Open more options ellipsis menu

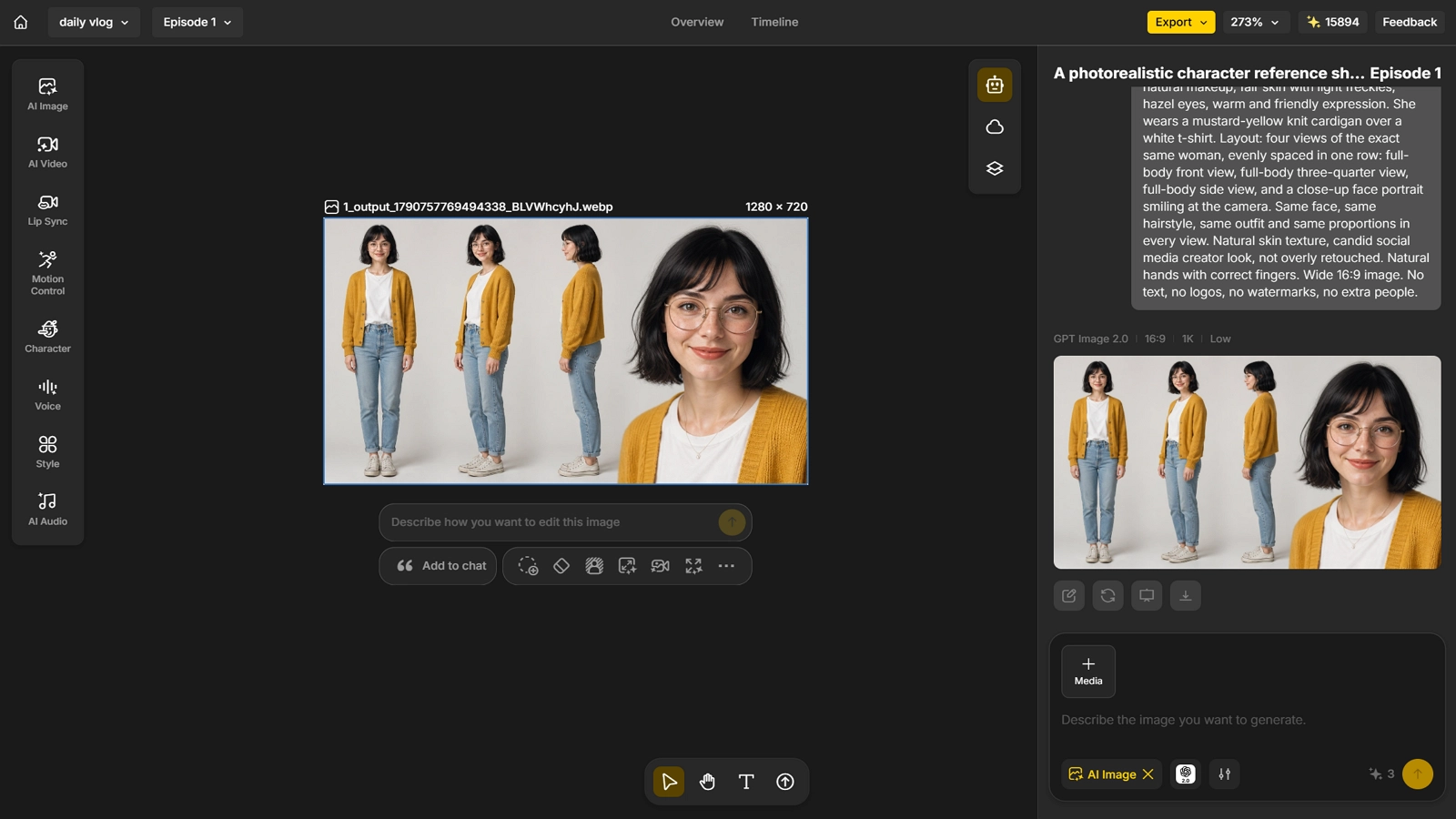[726, 566]
